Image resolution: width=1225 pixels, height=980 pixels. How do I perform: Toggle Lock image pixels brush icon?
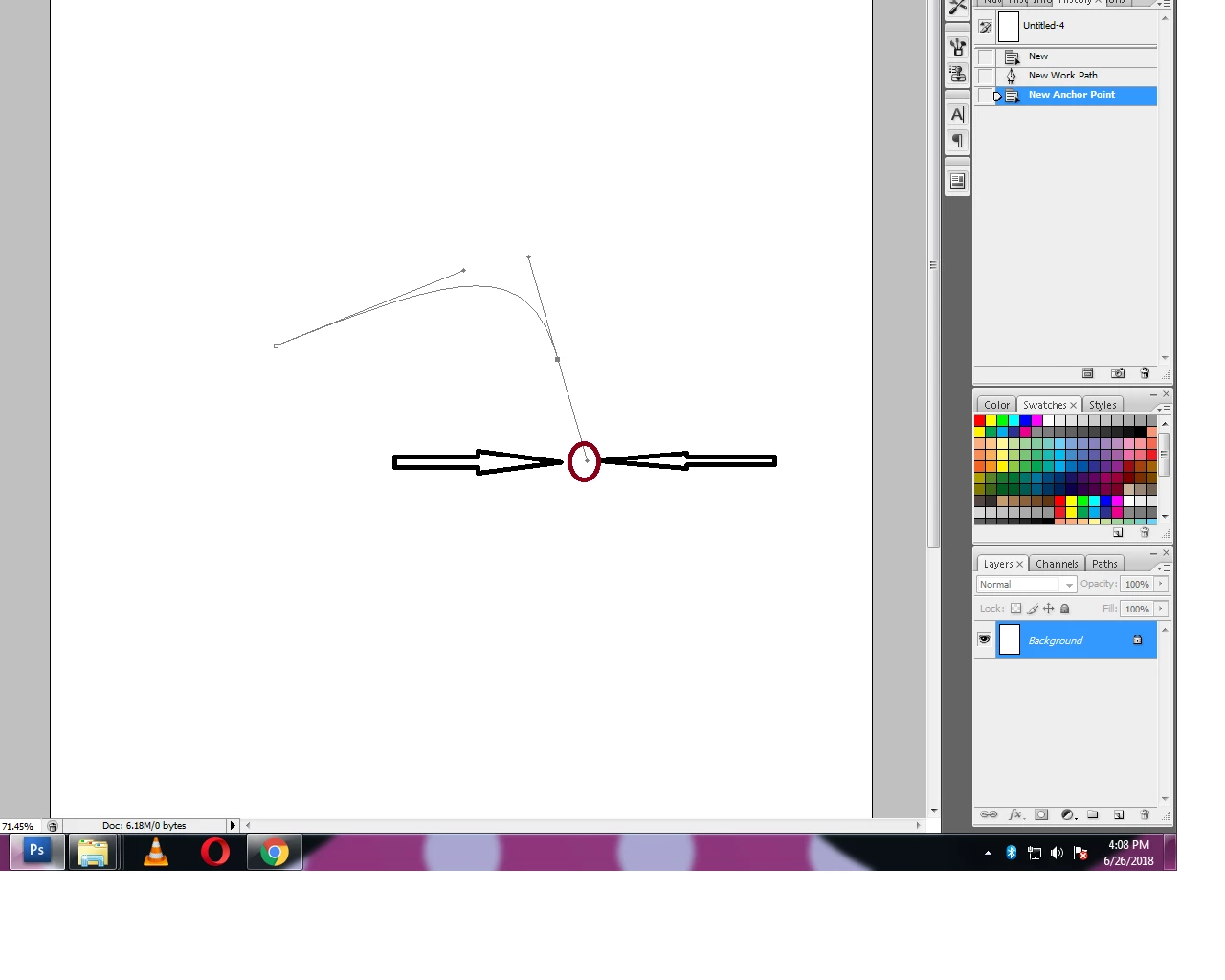(x=1033, y=609)
